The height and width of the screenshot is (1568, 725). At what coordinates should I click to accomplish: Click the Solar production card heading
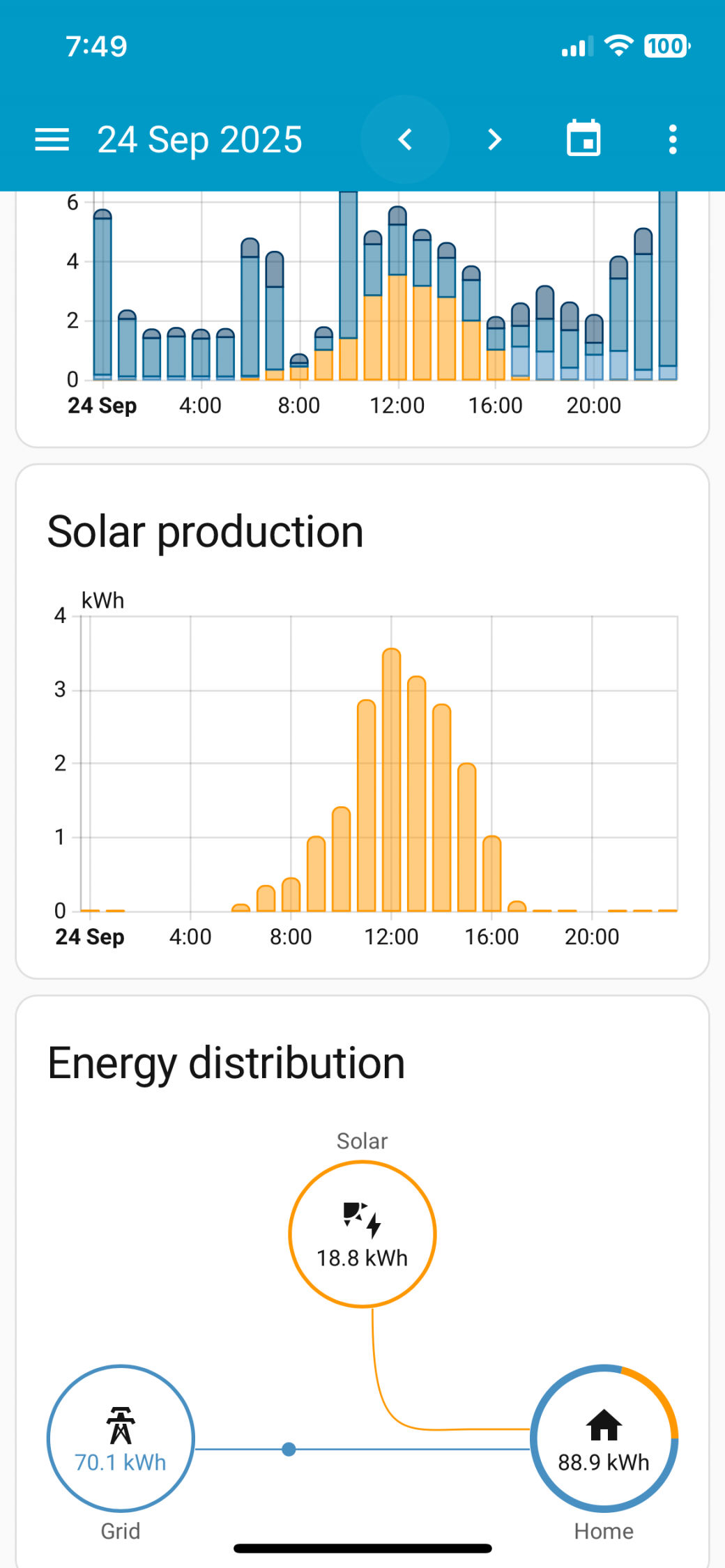tap(205, 532)
